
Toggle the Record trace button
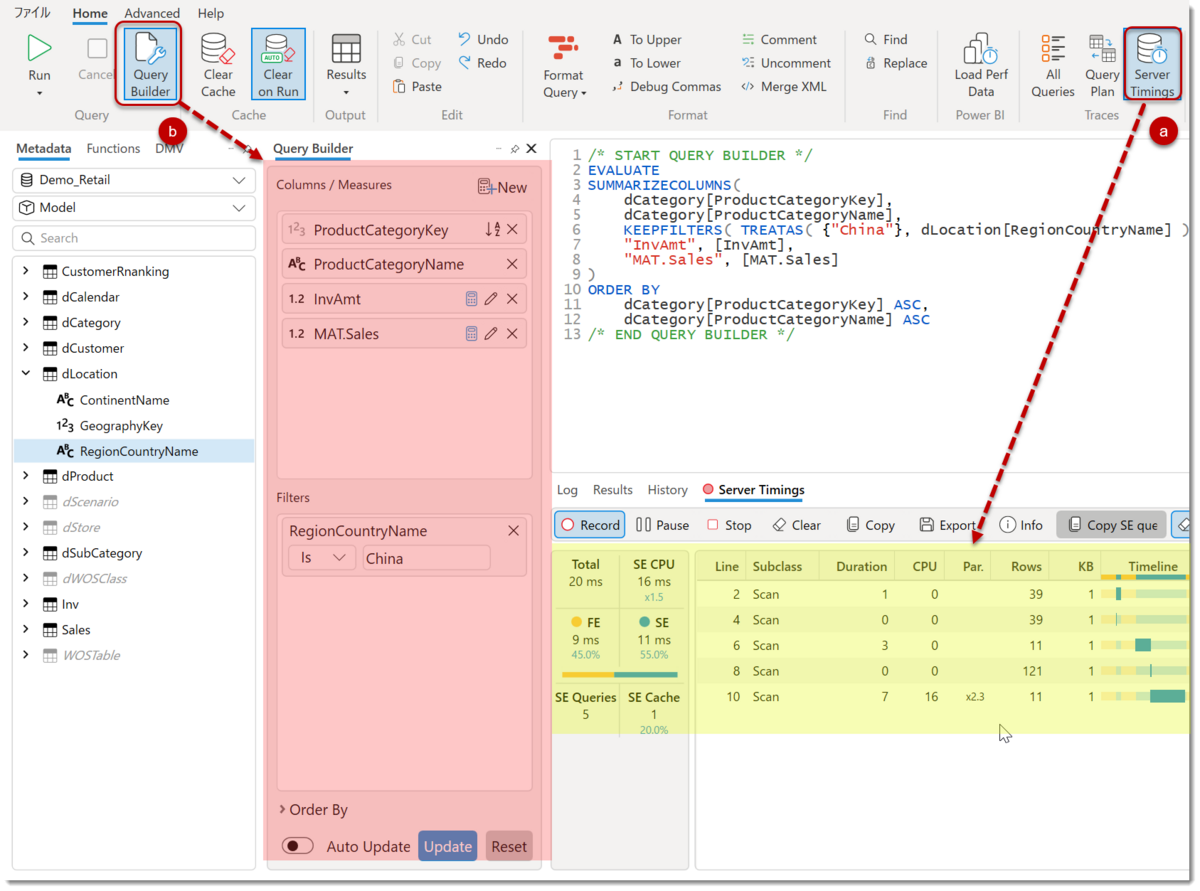tap(590, 525)
